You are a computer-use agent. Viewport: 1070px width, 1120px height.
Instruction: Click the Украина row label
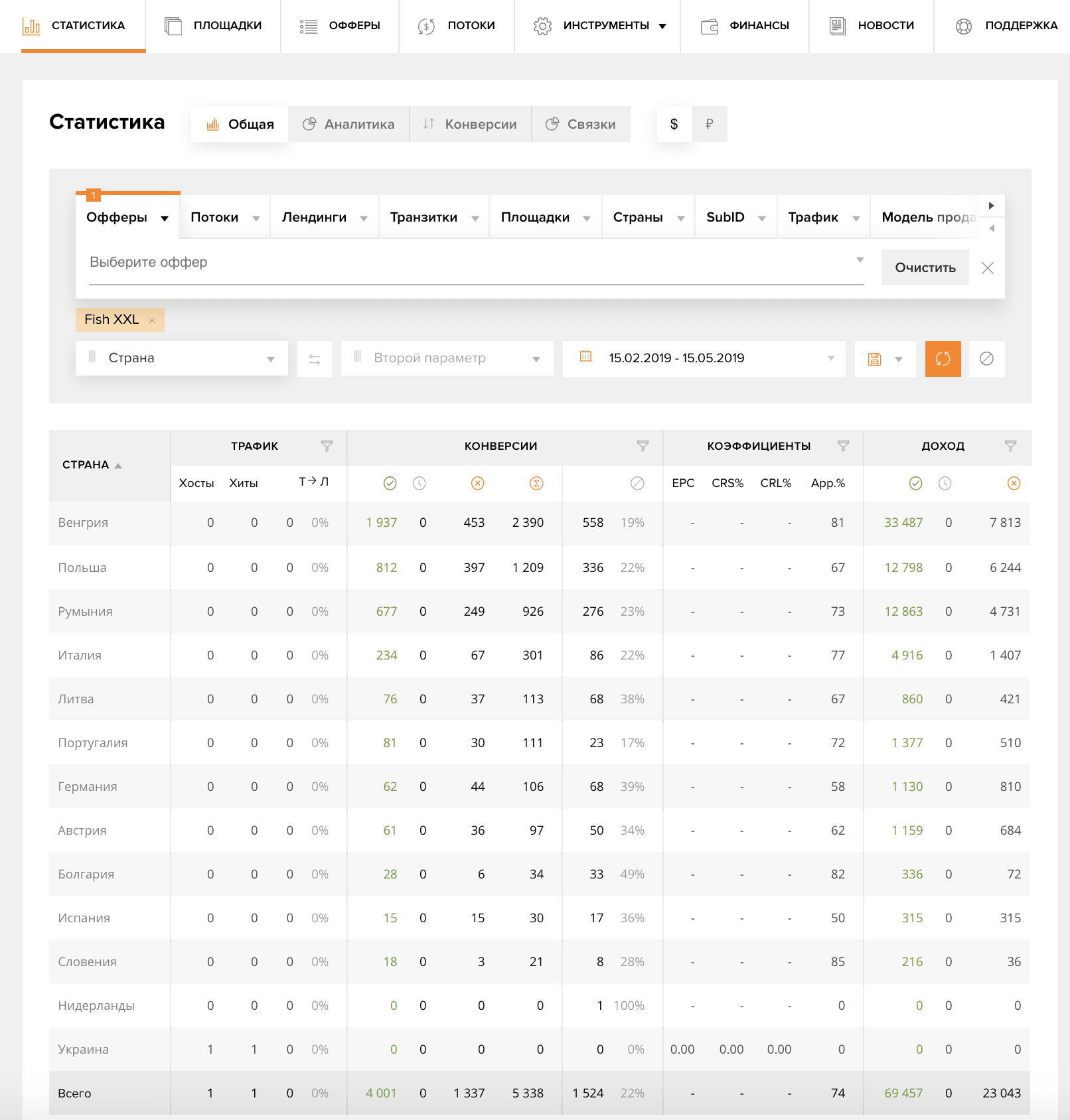click(84, 1050)
